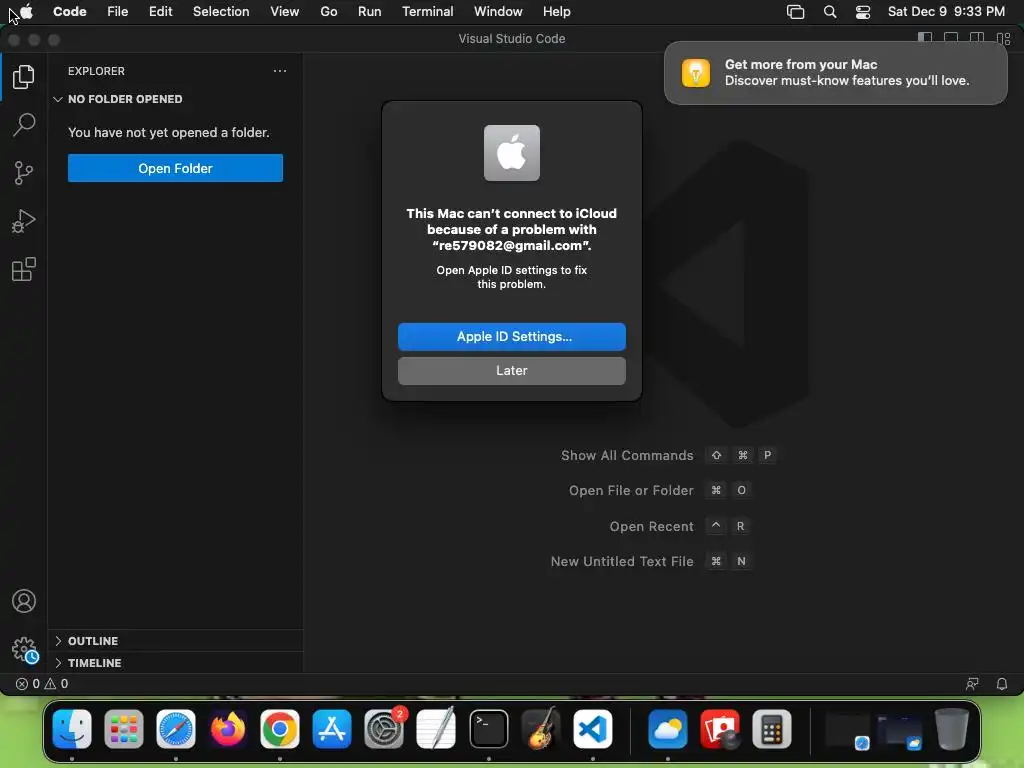Open the Apple menu
The width and height of the screenshot is (1024, 768).
pos(26,11)
